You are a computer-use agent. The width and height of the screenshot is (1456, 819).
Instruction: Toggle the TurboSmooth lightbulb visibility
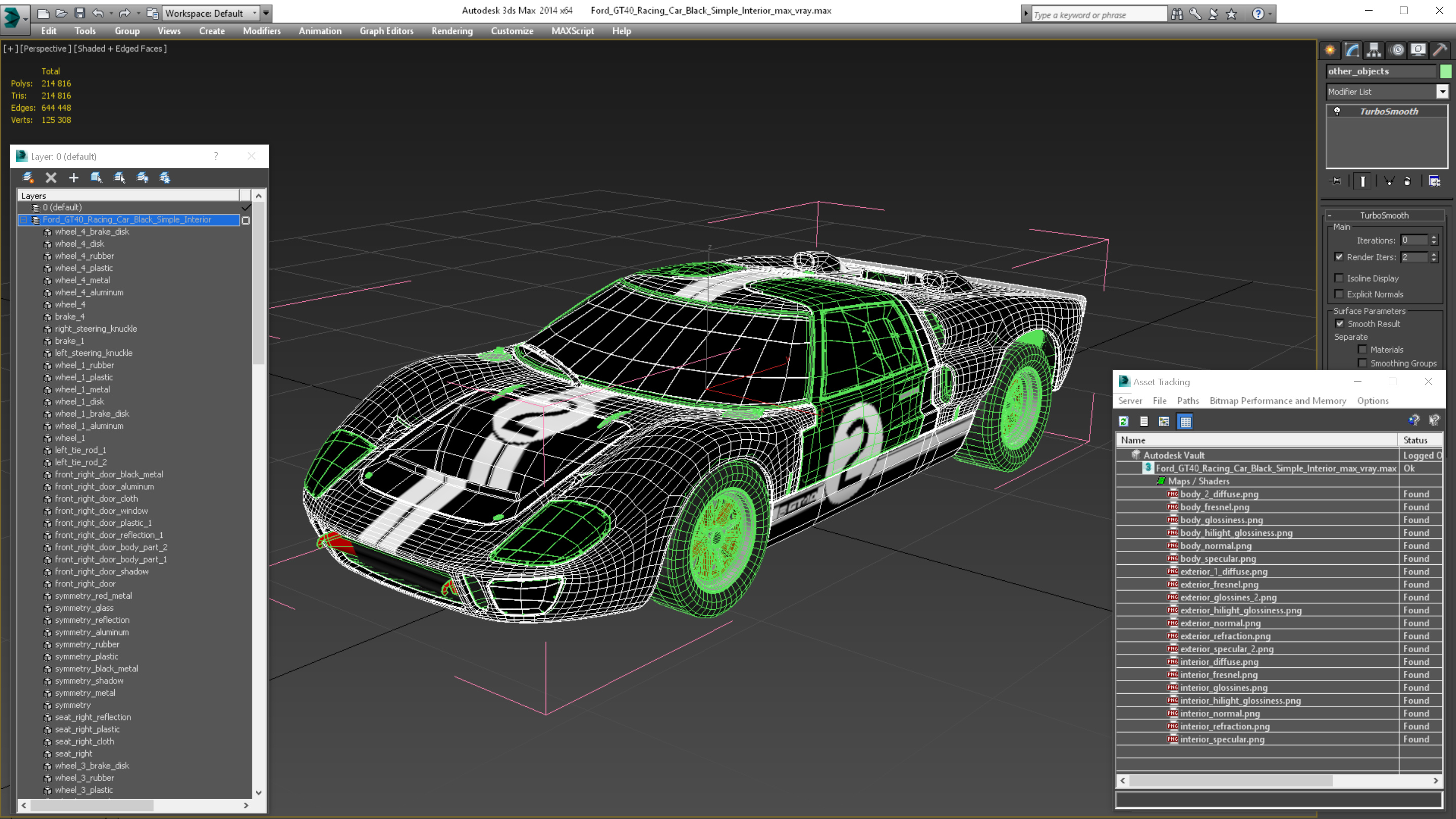click(1337, 111)
